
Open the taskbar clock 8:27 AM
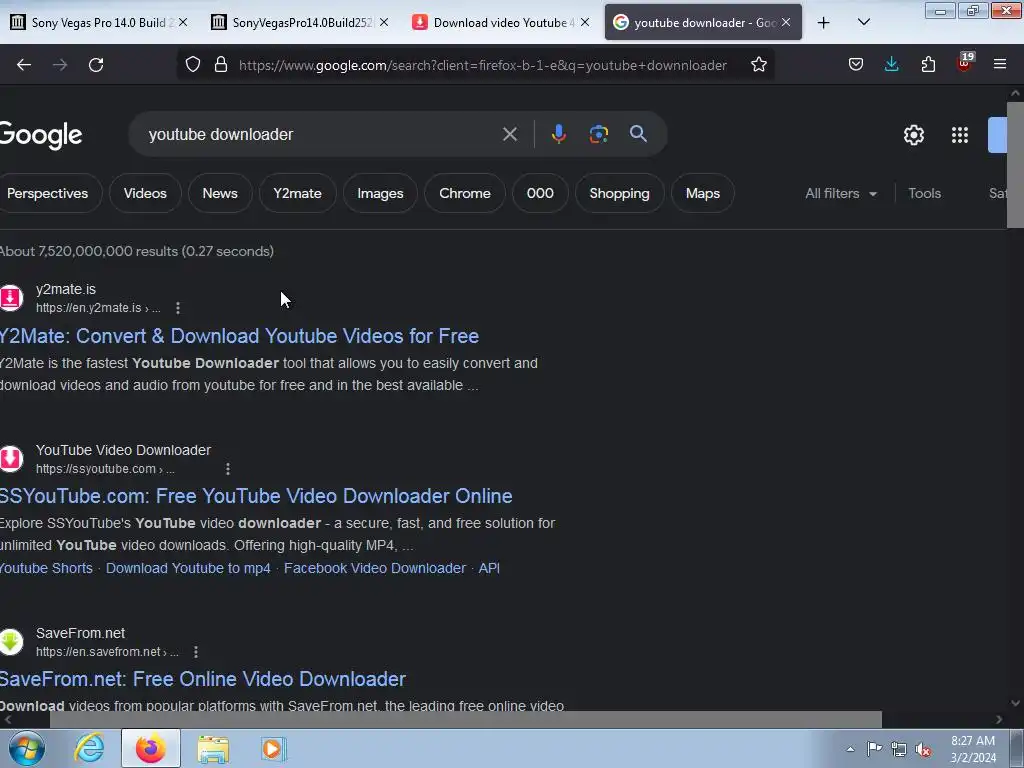[973, 749]
